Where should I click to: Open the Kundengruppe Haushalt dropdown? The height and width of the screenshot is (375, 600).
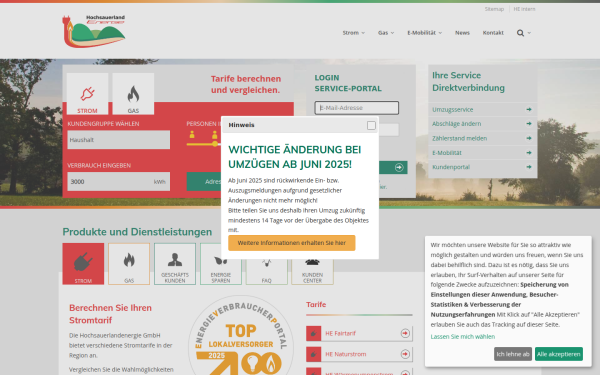pos(119,140)
